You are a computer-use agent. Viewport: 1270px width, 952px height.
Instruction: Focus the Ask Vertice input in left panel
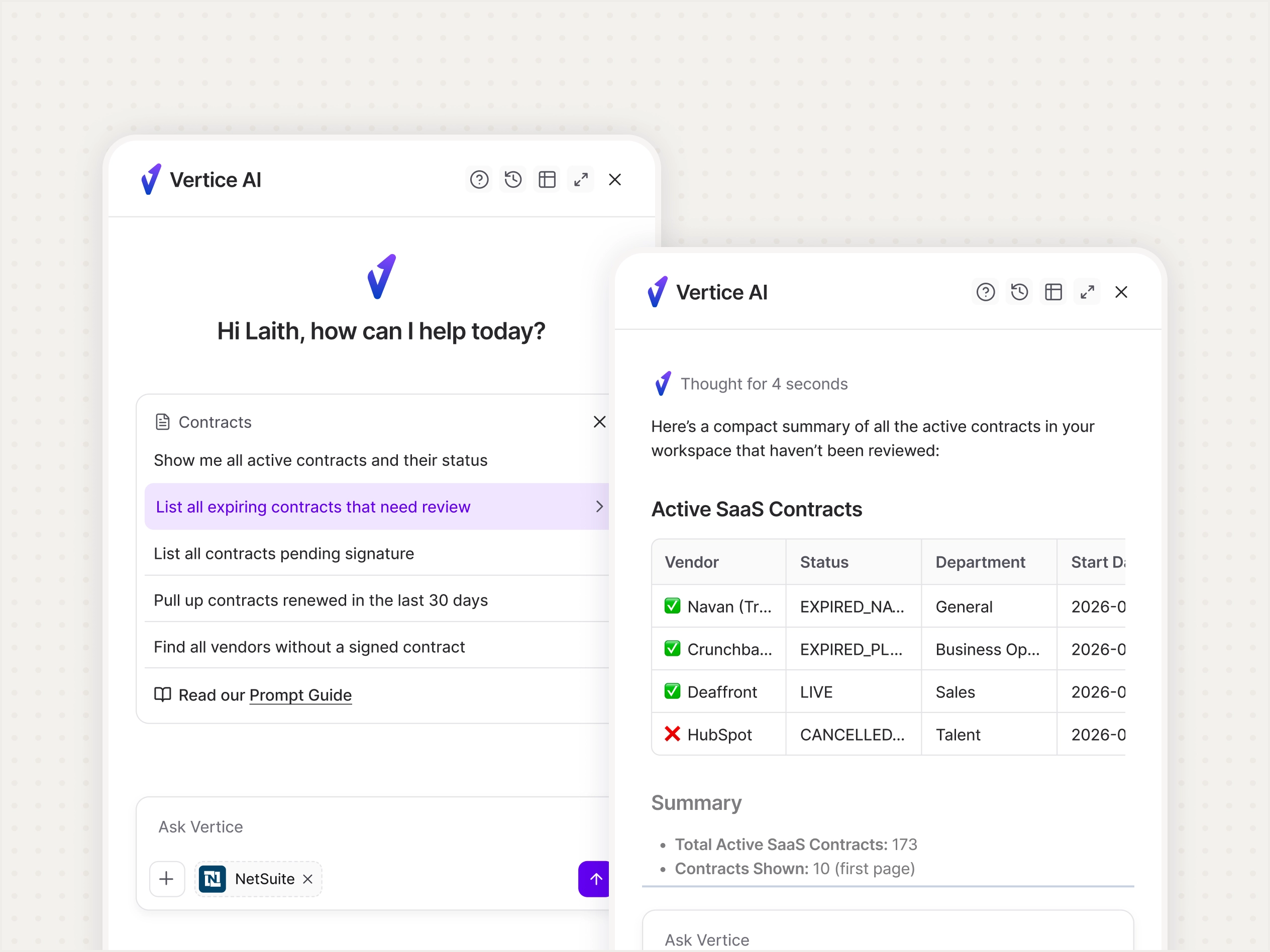373,827
